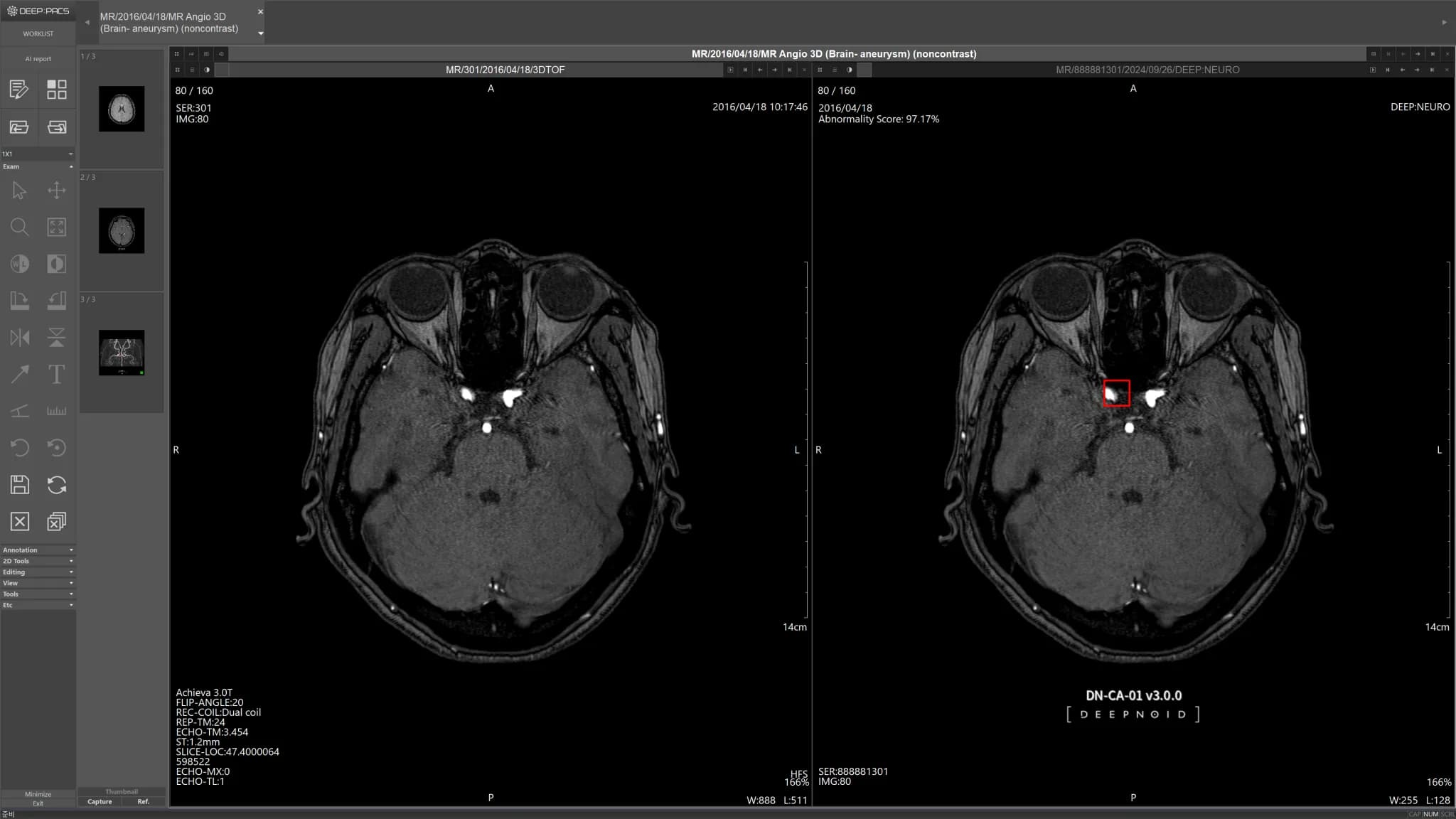Open the AI report editor icon
Screen dimensions: 1456x819
tap(19, 90)
